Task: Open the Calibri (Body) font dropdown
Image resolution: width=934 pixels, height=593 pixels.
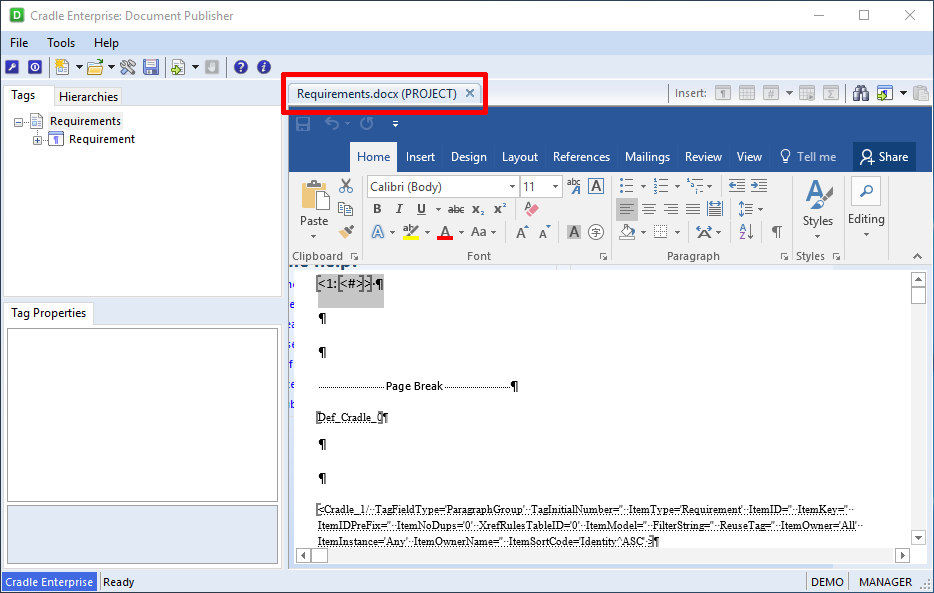Action: click(x=512, y=187)
